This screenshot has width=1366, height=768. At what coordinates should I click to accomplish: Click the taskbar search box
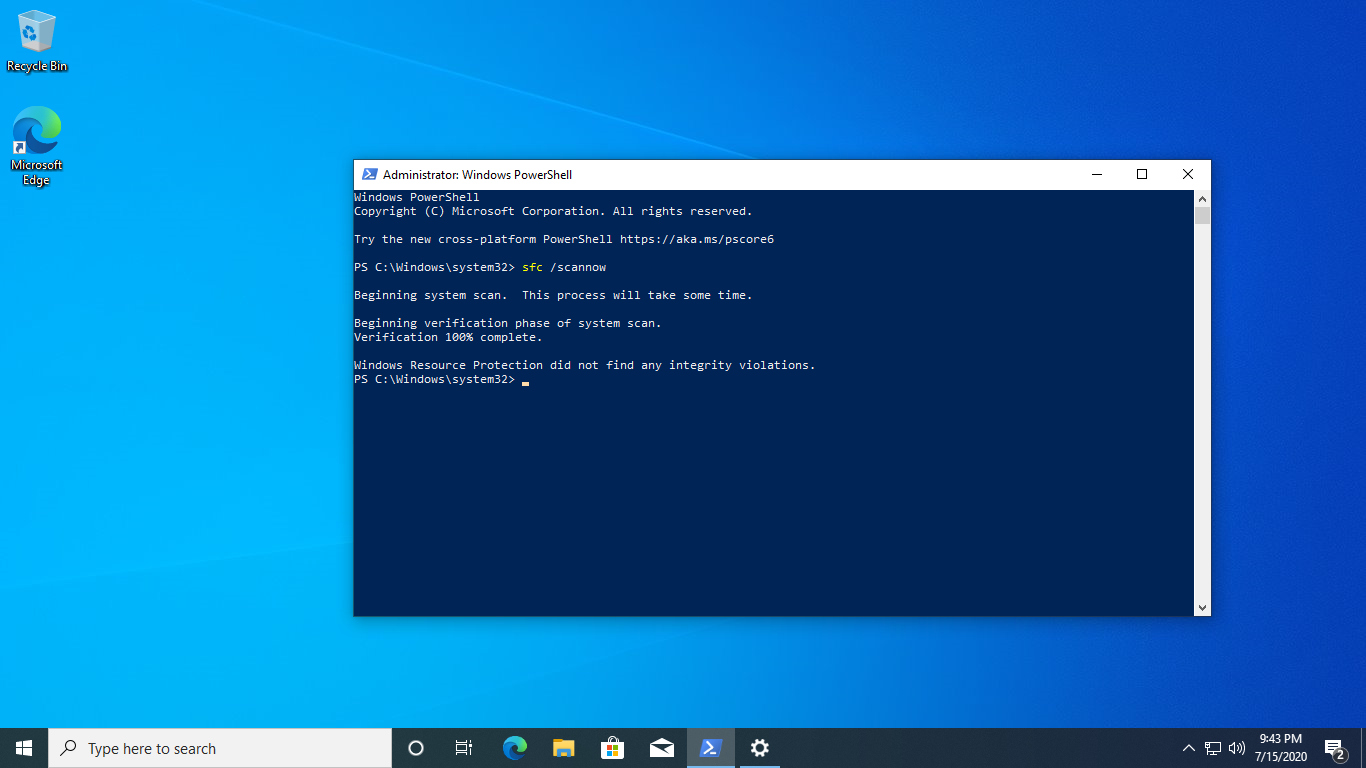tap(220, 748)
